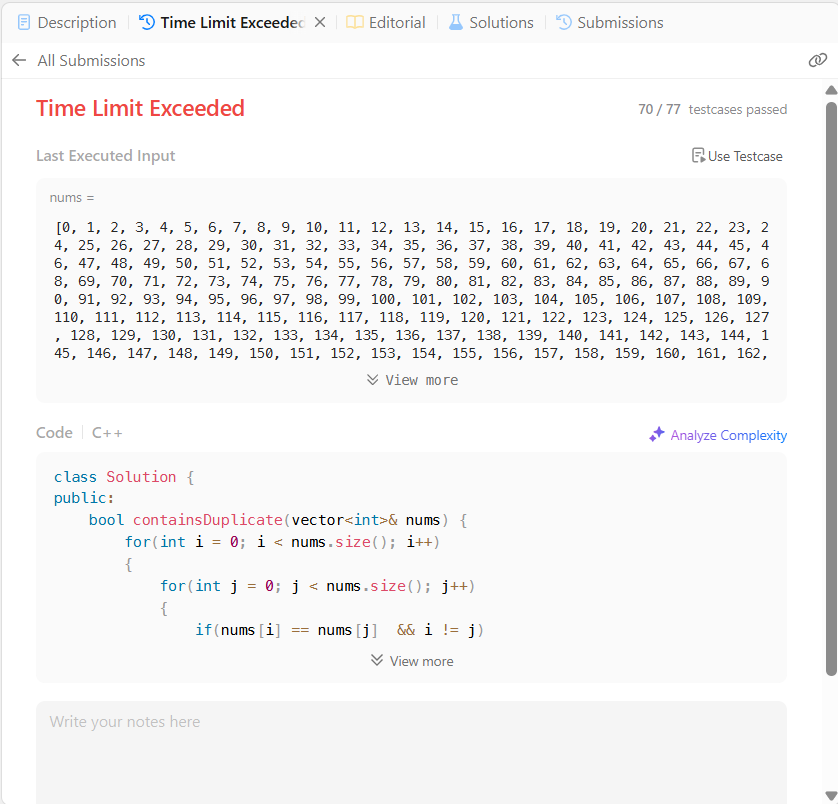The height and width of the screenshot is (804, 838).
Task: Open the Submissions tab
Action: (610, 22)
